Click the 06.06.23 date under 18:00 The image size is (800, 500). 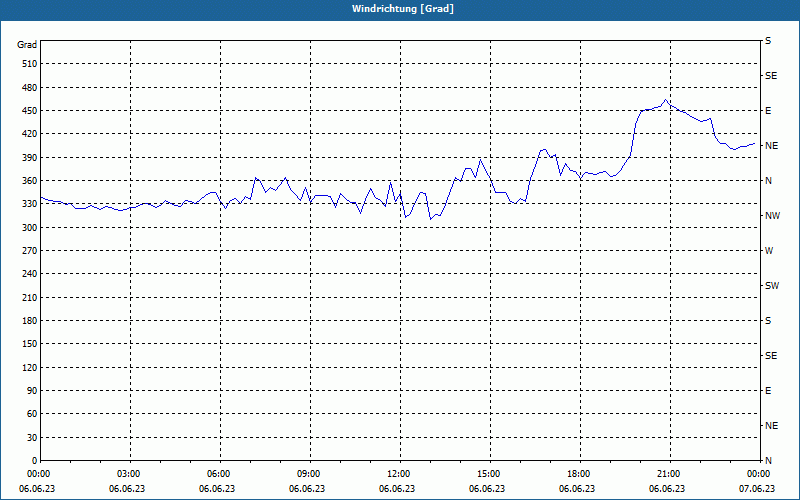point(577,489)
